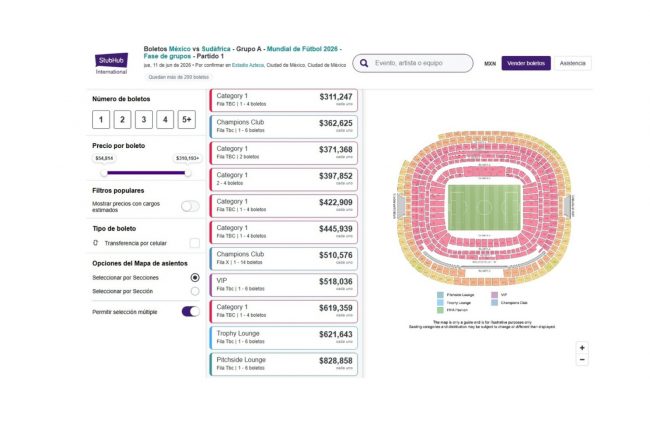Zoom in on the seat map

coord(582,347)
